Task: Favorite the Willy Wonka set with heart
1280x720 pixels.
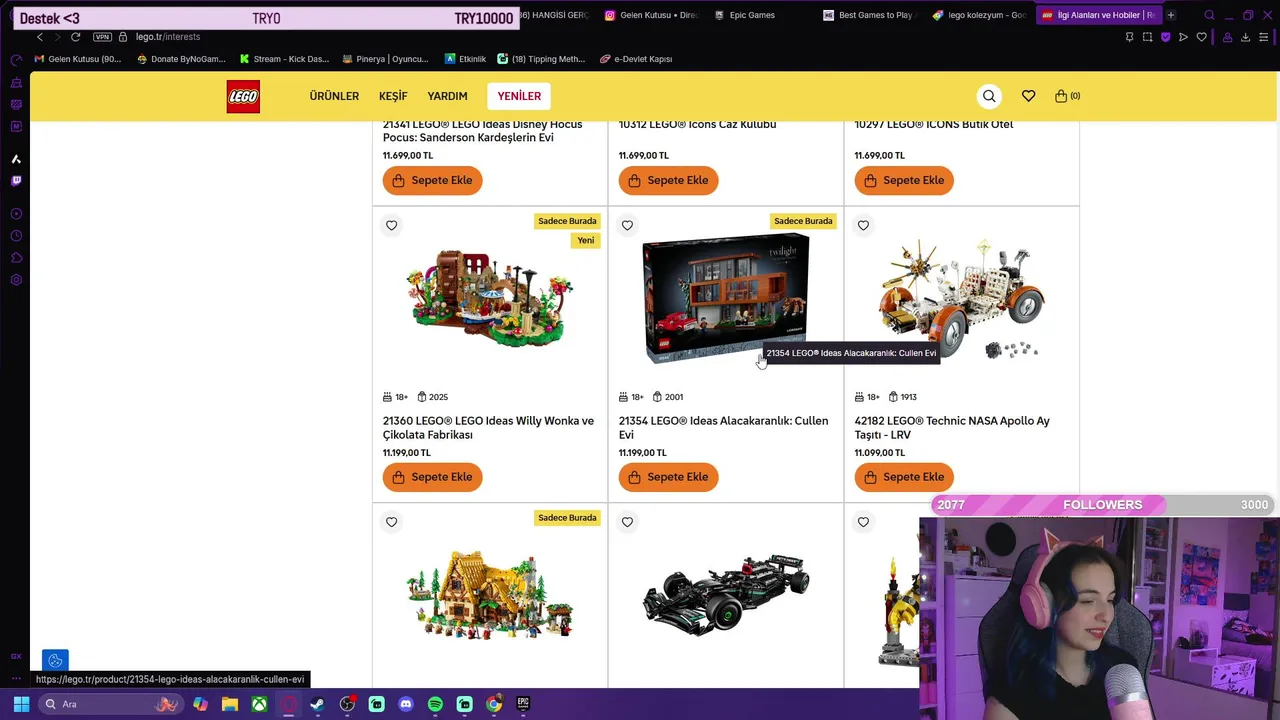Action: click(x=391, y=225)
